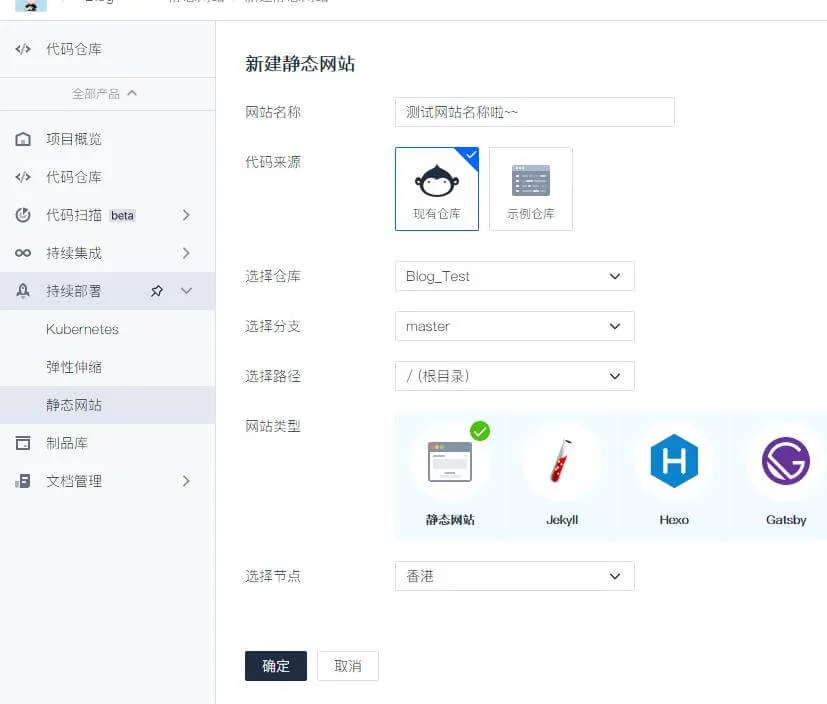Screen dimensions: 827x704
Task: Click the document management icon
Action: pos(23,481)
